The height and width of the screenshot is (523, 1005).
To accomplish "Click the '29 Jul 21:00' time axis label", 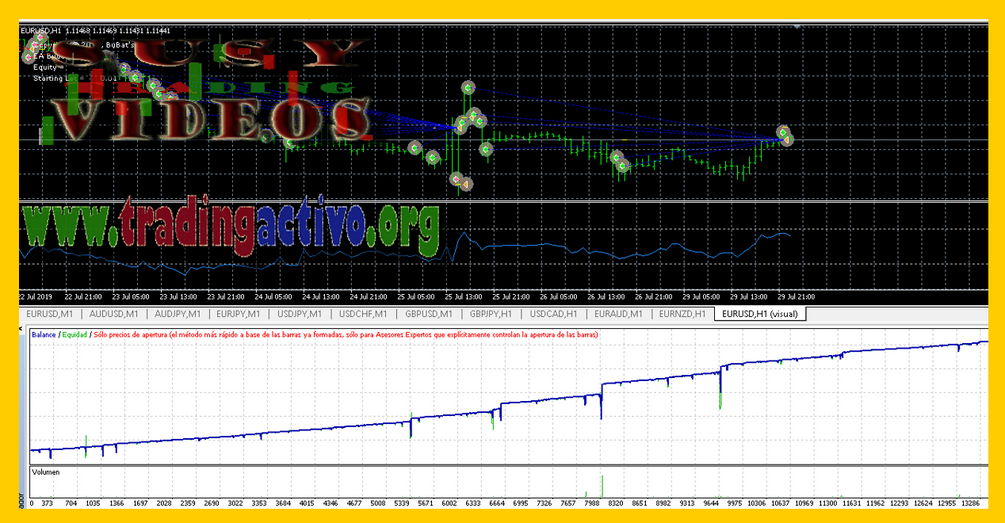I will pyautogui.click(x=796, y=297).
